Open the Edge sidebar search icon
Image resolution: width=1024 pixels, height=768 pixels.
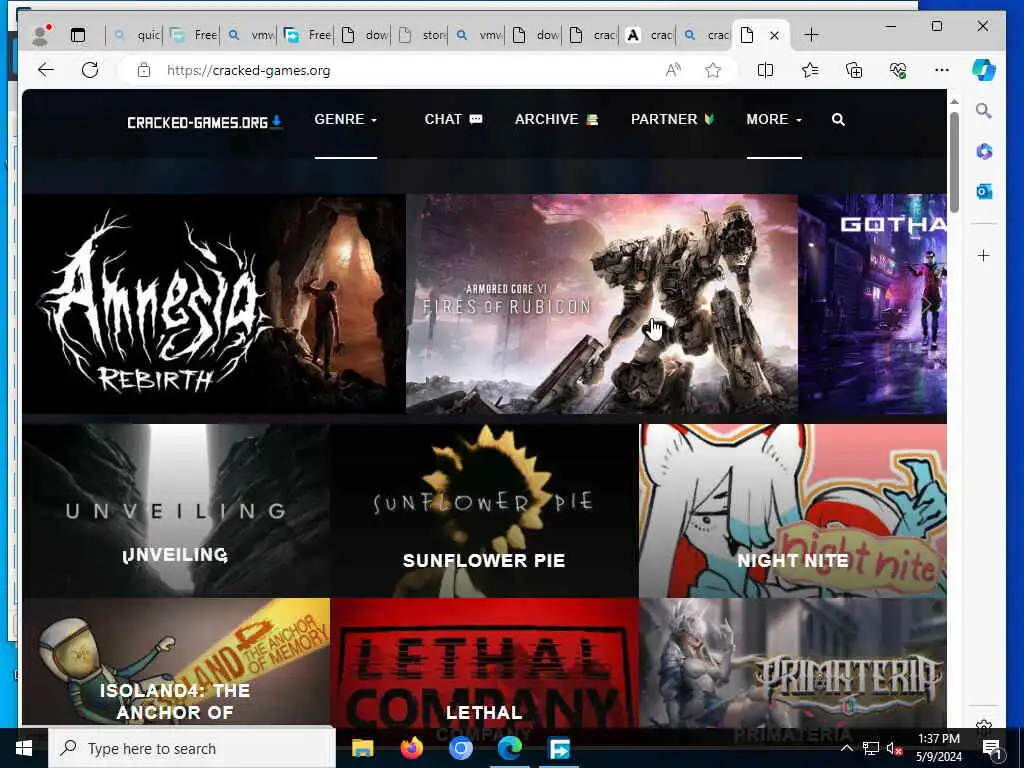click(x=984, y=111)
